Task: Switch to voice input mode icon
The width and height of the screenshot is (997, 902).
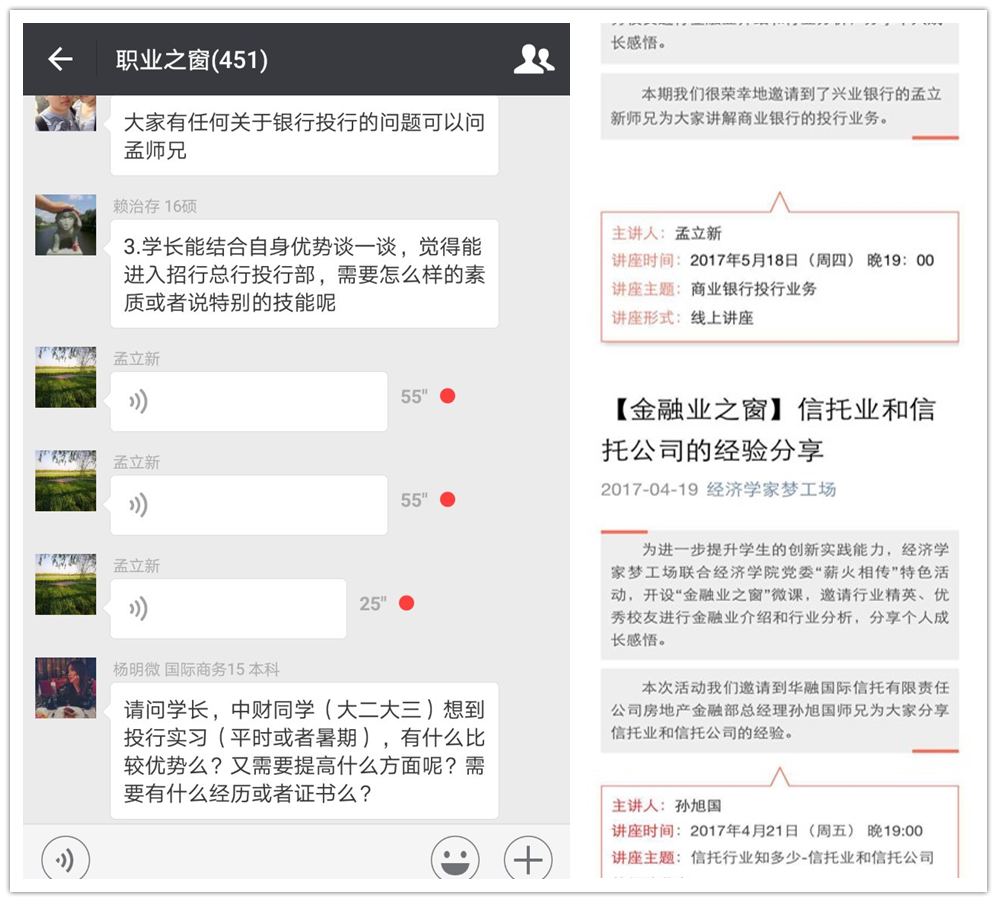Action: pyautogui.click(x=65, y=859)
